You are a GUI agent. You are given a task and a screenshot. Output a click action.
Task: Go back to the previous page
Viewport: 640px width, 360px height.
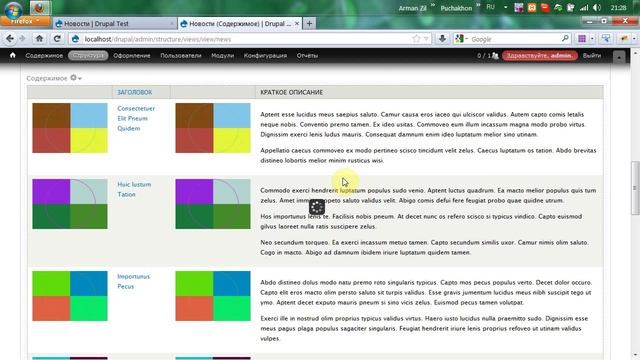10,39
